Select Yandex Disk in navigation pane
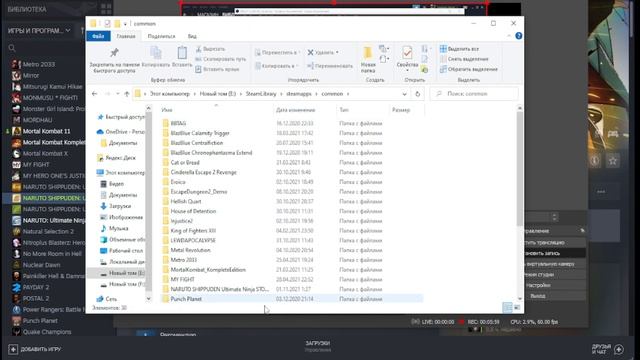 117,158
